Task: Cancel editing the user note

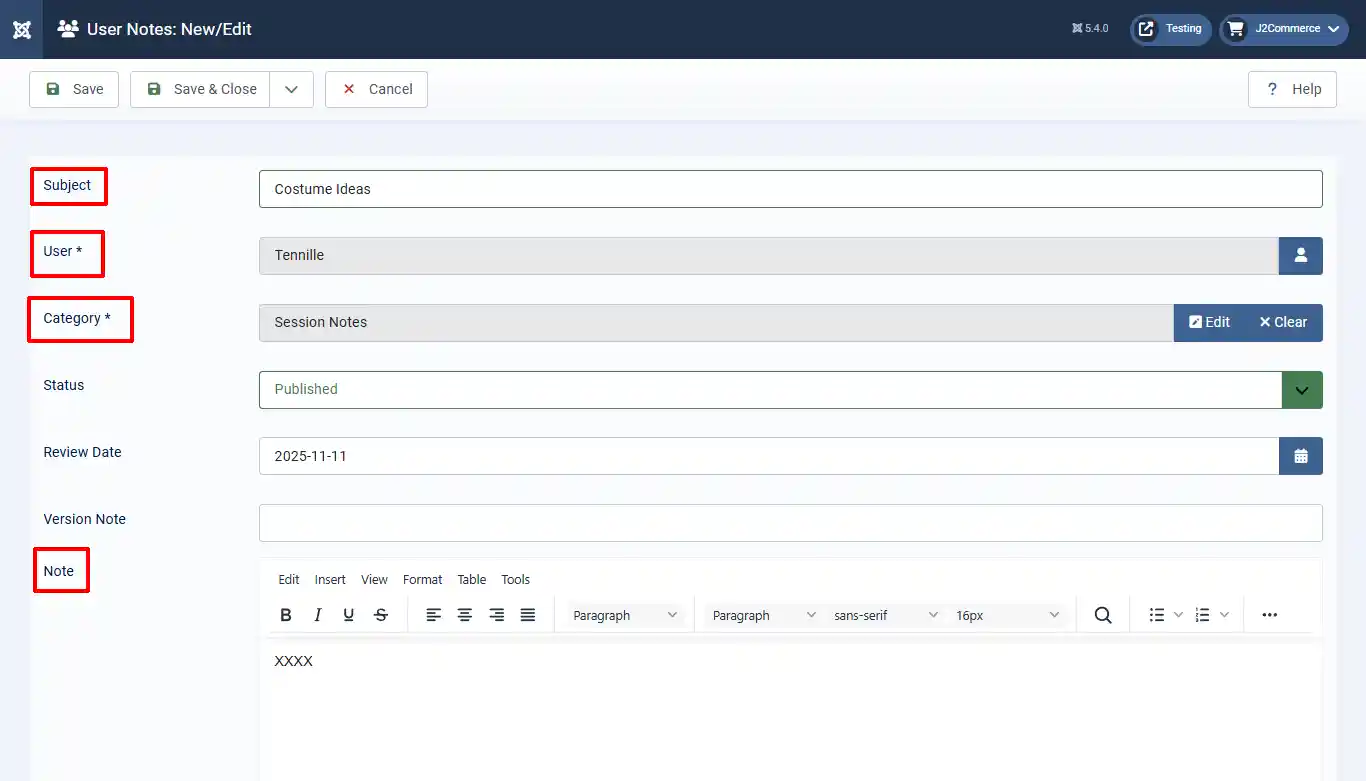Action: pyautogui.click(x=376, y=89)
